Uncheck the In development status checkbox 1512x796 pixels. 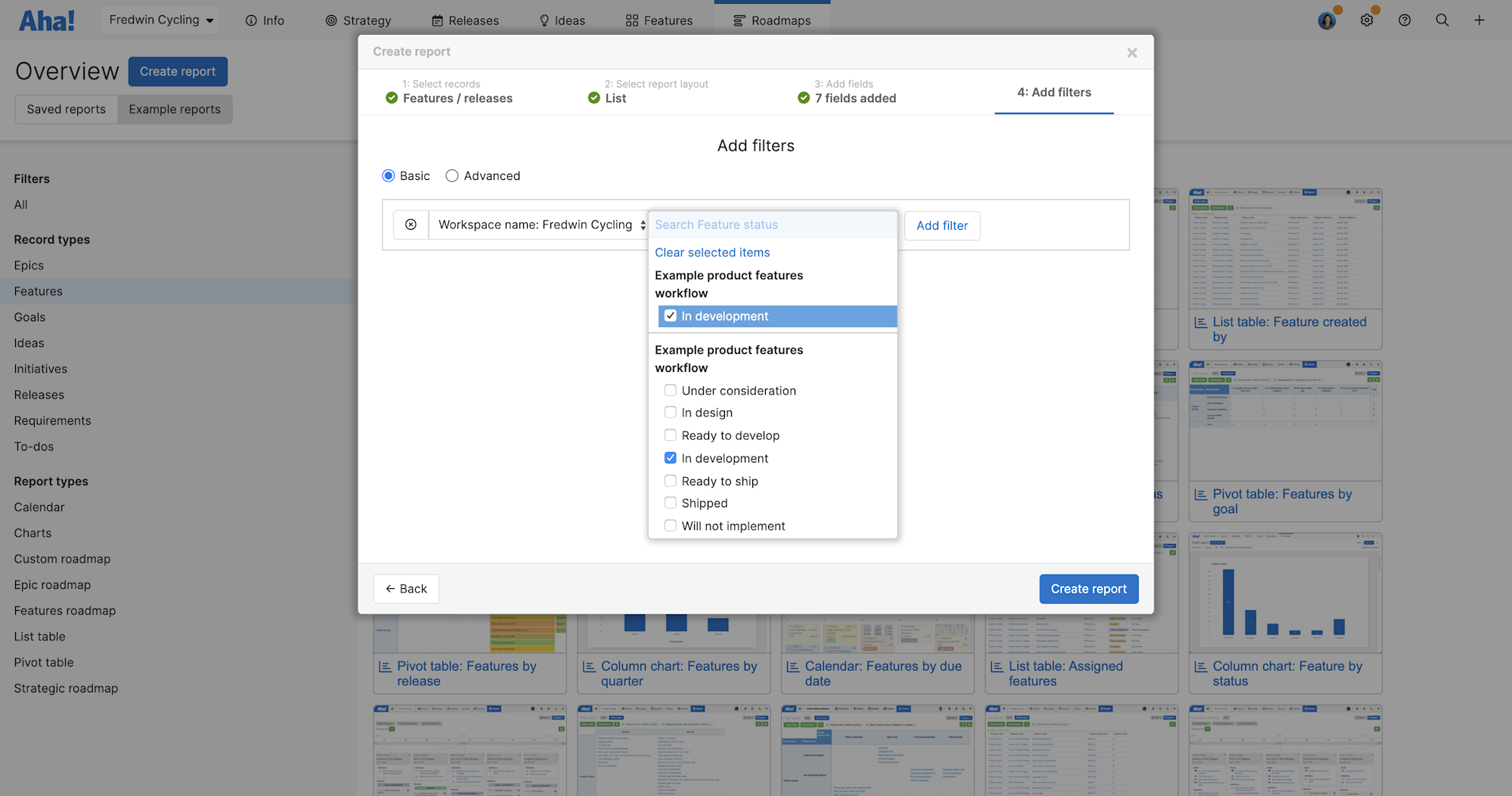(671, 457)
